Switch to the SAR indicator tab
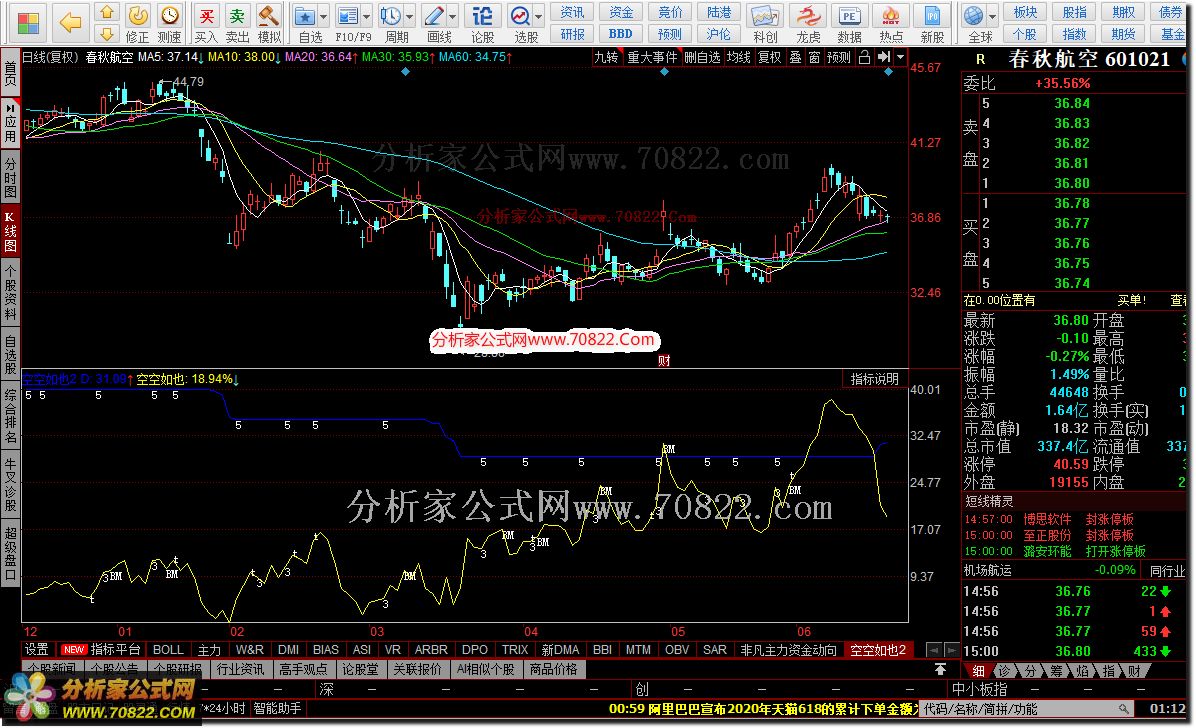The image size is (1196, 728). [714, 649]
